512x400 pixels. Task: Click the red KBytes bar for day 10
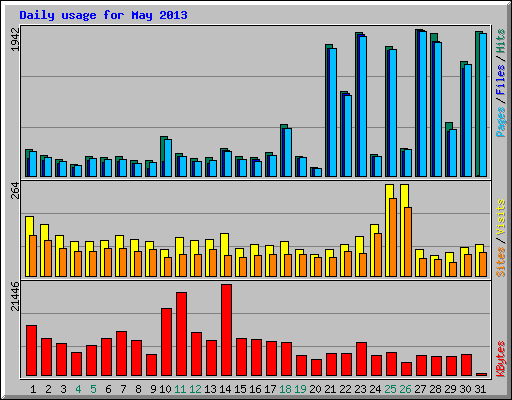point(166,342)
